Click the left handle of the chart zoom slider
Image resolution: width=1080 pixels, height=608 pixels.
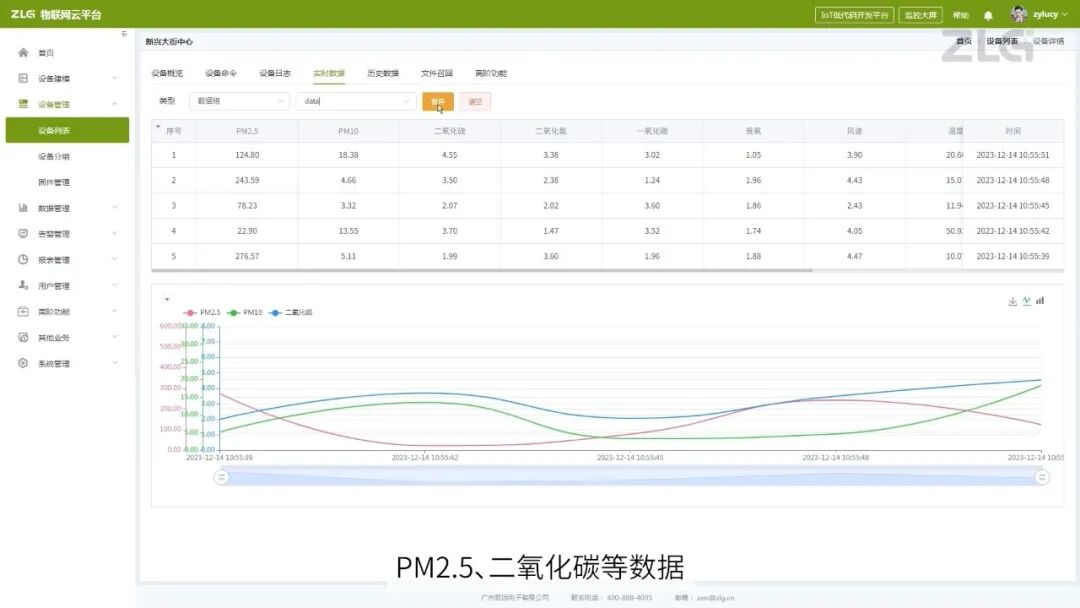click(x=221, y=476)
